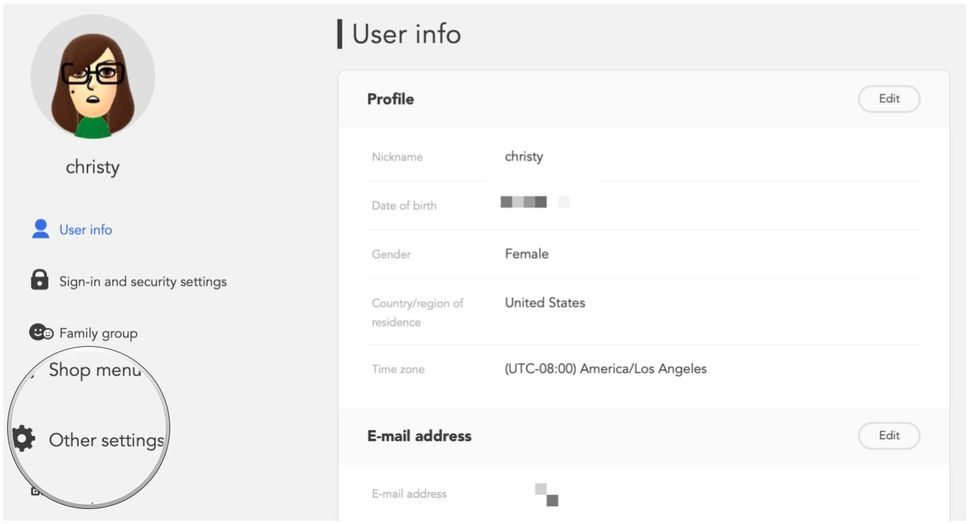
Task: Click the Mii avatar picture
Action: coord(93,77)
